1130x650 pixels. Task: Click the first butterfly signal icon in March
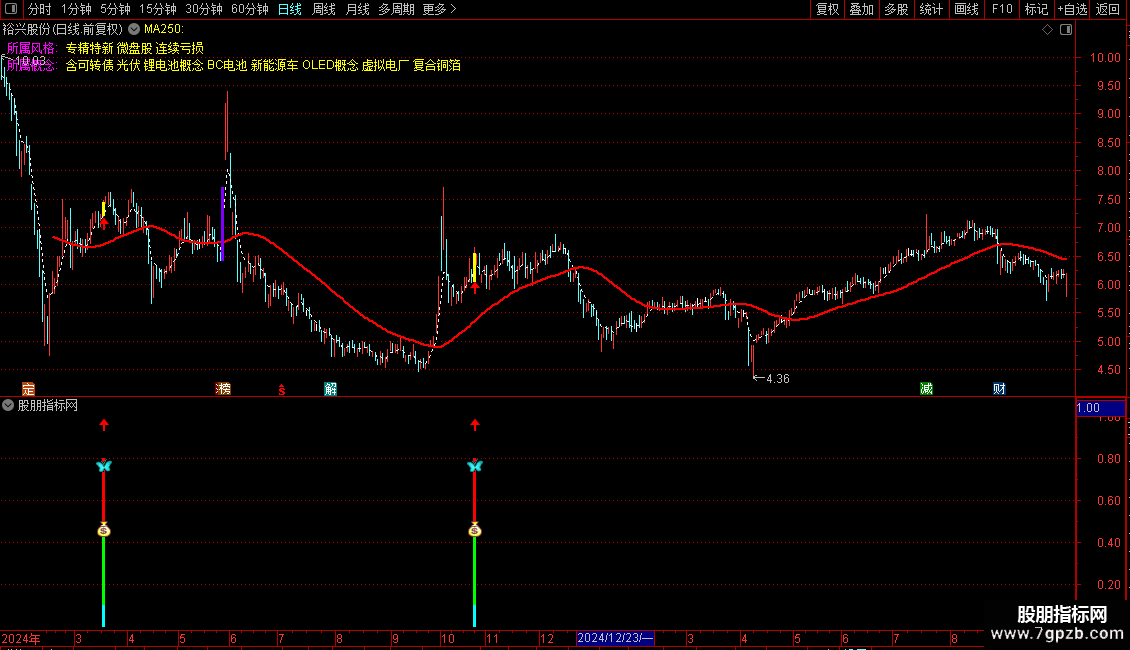pyautogui.click(x=104, y=466)
